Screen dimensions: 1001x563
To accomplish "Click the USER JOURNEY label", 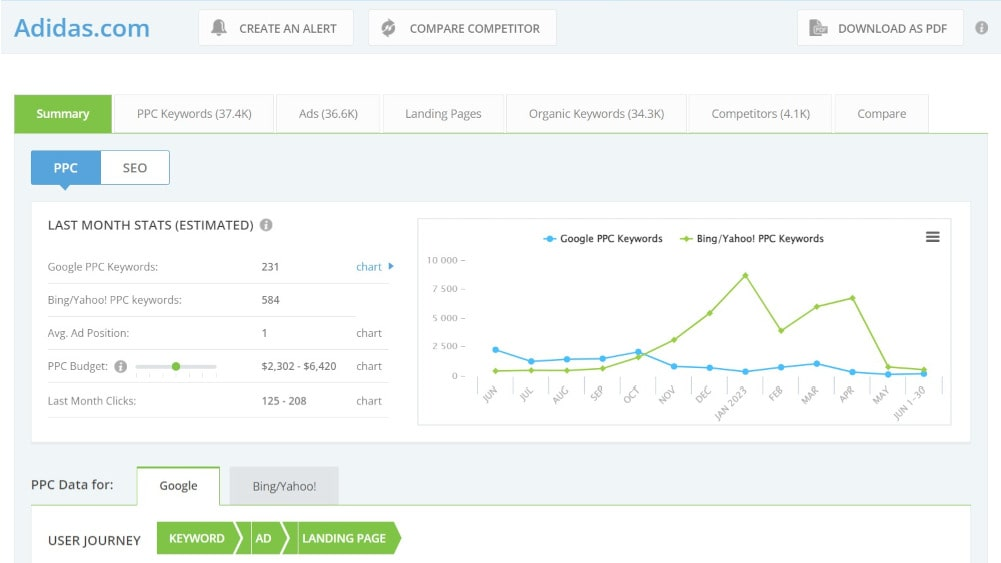I will [94, 541].
